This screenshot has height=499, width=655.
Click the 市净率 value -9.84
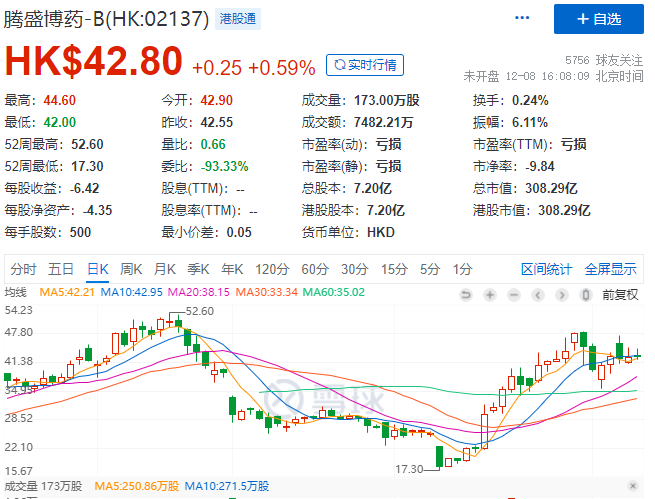[x=539, y=166]
